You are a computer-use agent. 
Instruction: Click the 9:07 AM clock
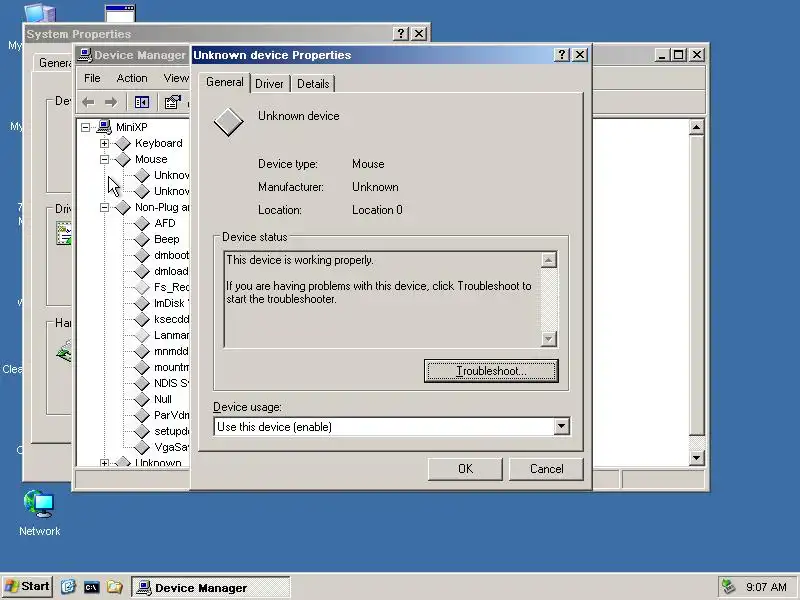click(766, 587)
